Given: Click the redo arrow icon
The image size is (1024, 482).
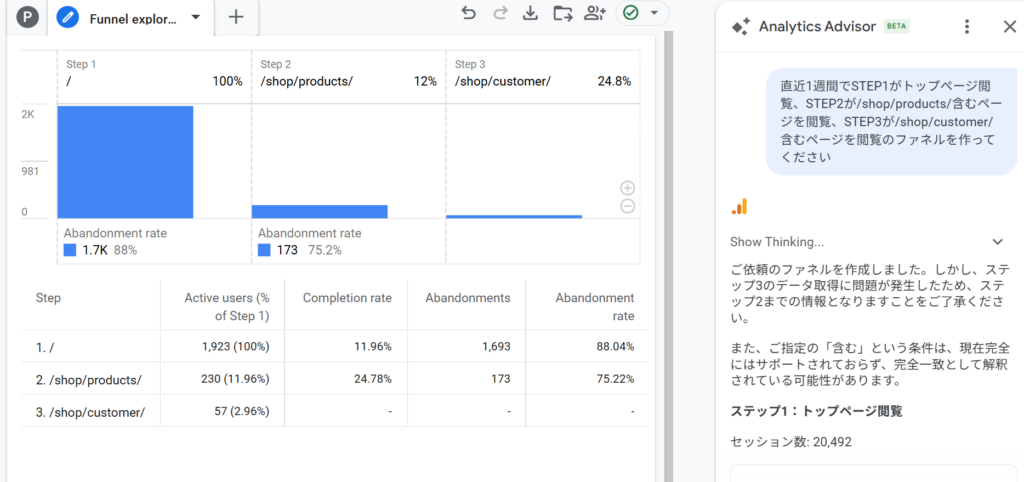Looking at the screenshot, I should tap(500, 14).
